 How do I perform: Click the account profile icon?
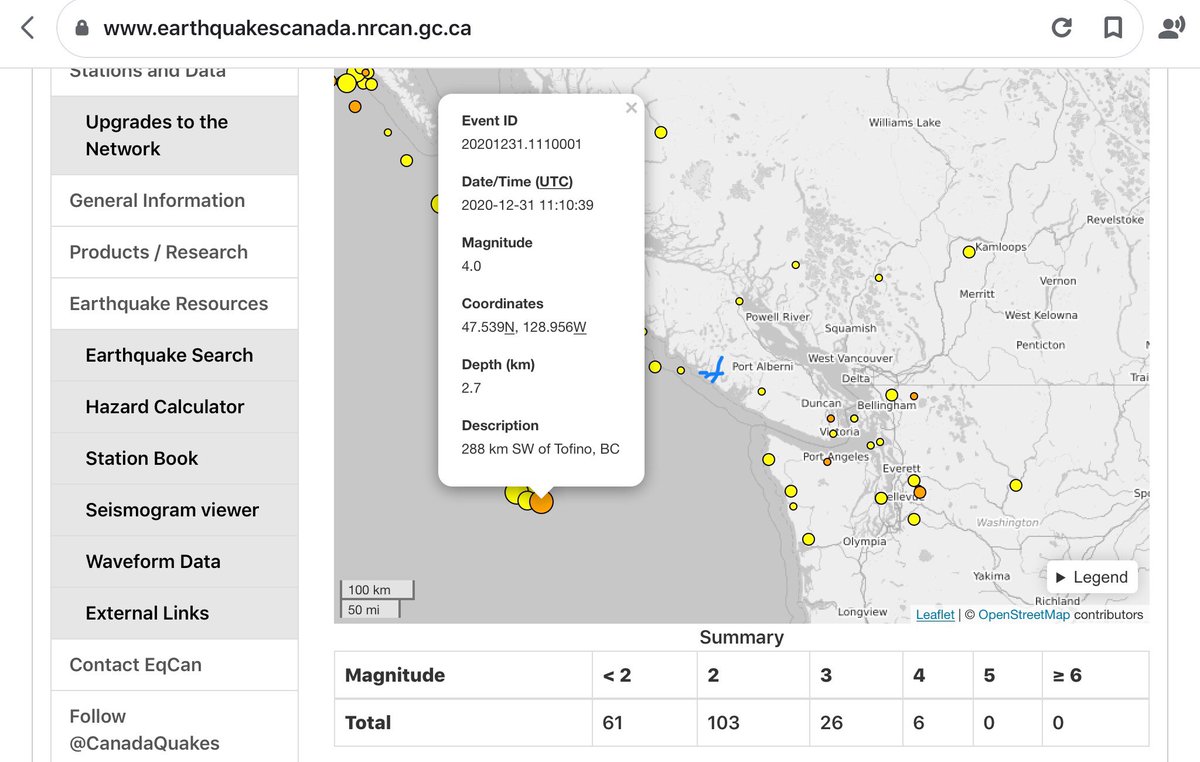(x=1170, y=27)
